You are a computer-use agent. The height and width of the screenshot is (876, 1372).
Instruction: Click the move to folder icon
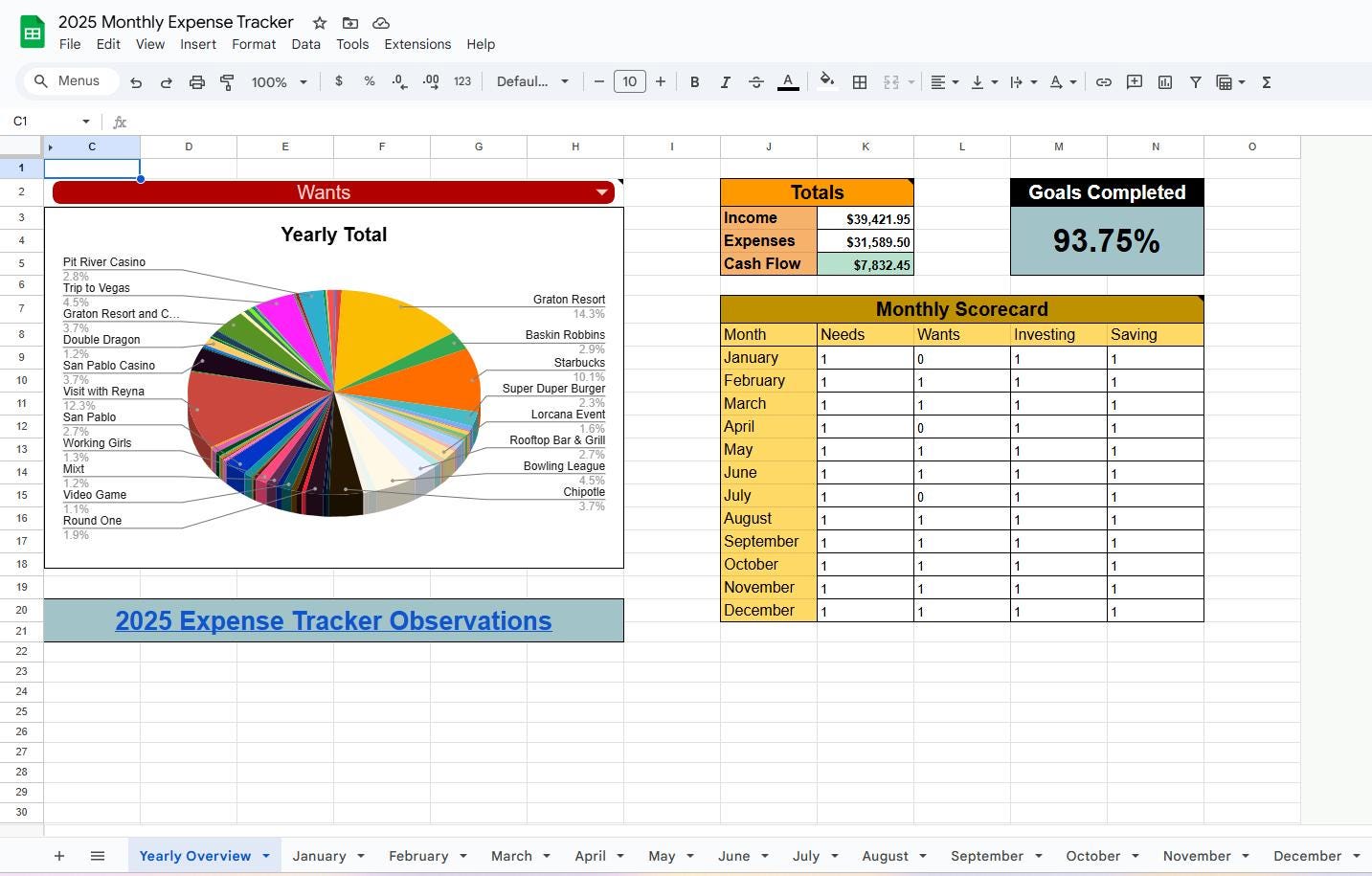350,23
